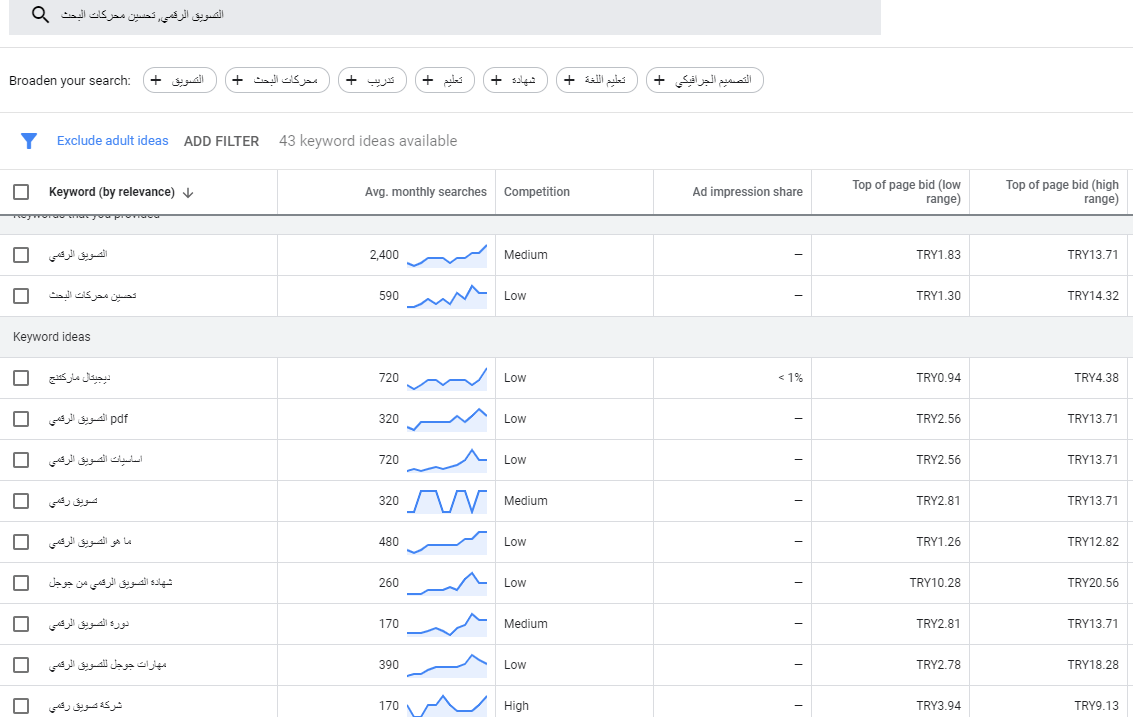The image size is (1133, 717).
Task: Click the < 1% ad impression share value
Action: 790,377
